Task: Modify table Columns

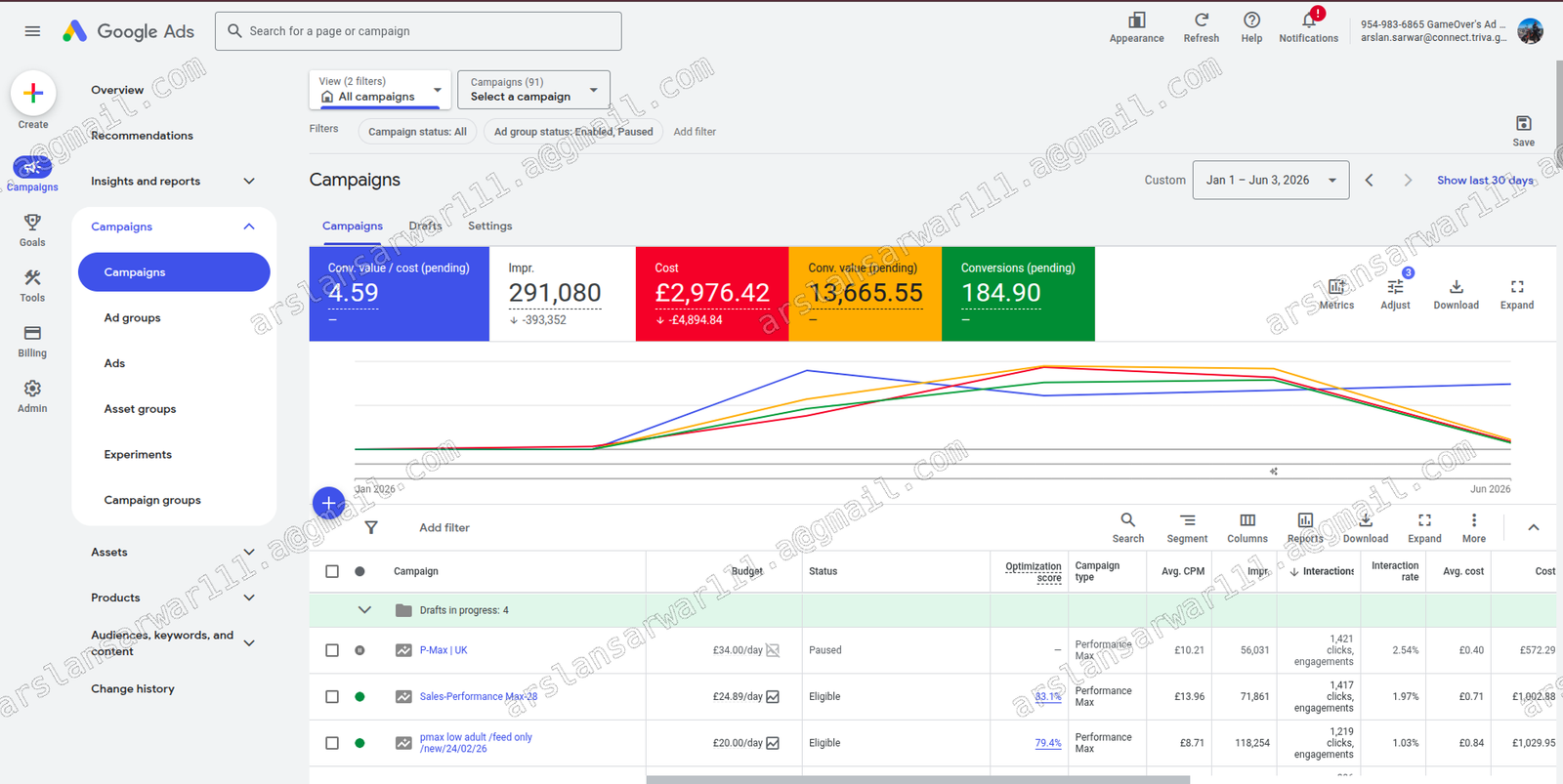Action: pos(1247,527)
